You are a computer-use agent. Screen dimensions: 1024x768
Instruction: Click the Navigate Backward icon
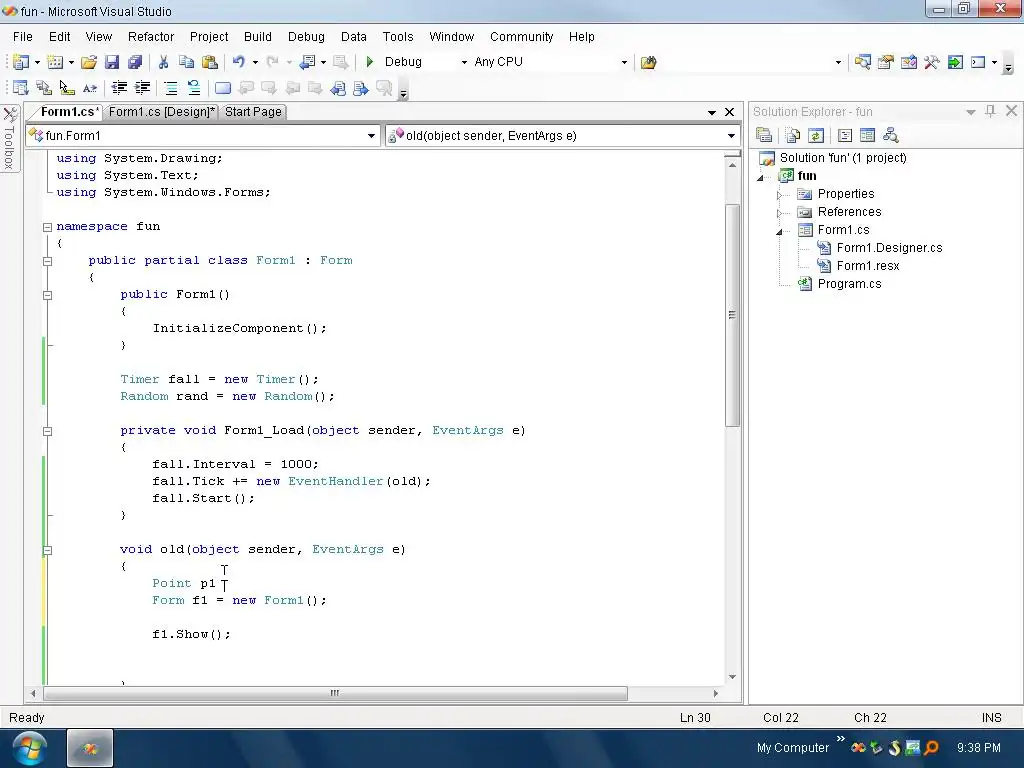click(x=307, y=62)
